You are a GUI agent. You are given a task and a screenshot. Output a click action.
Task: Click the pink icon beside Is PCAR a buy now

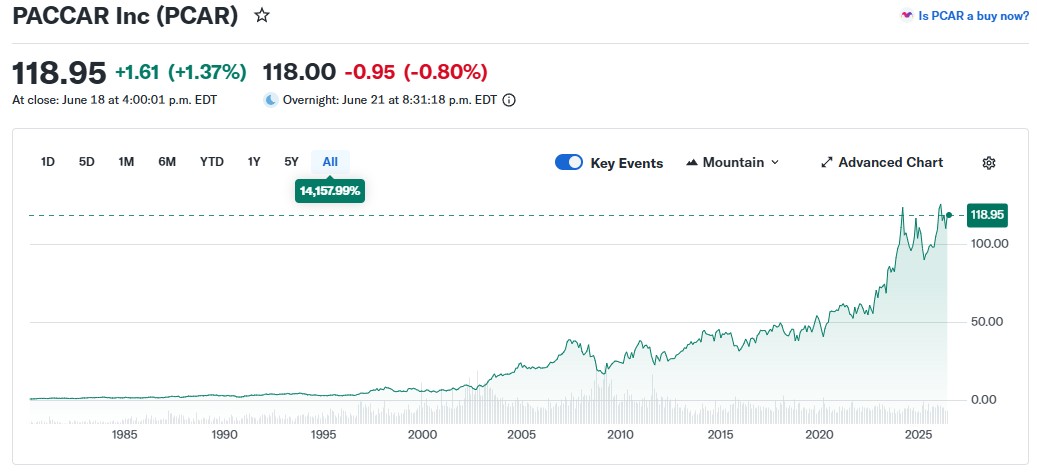(x=907, y=16)
